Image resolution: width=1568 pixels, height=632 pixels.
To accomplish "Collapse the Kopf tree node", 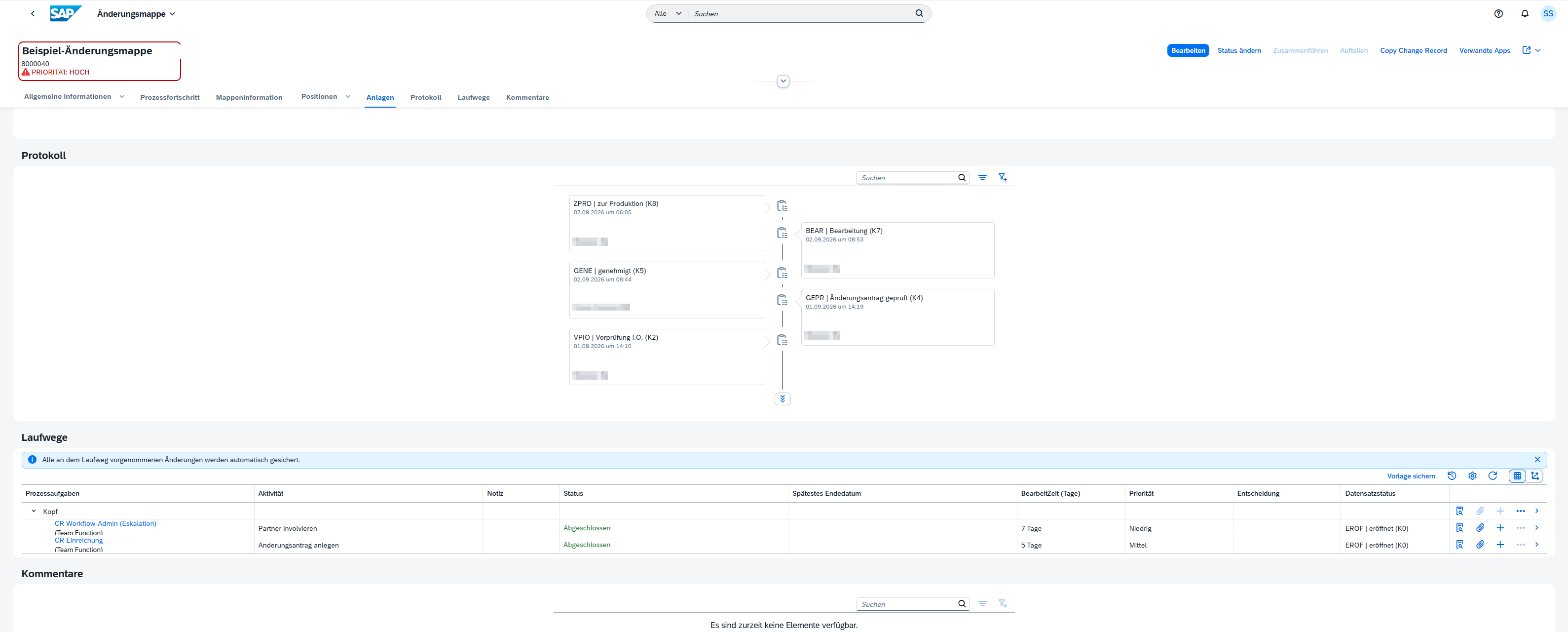I will click(34, 511).
